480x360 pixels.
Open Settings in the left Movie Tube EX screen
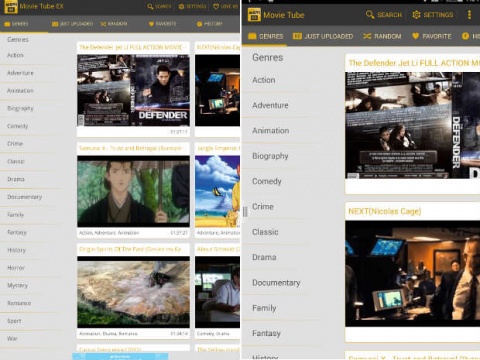point(192,6)
